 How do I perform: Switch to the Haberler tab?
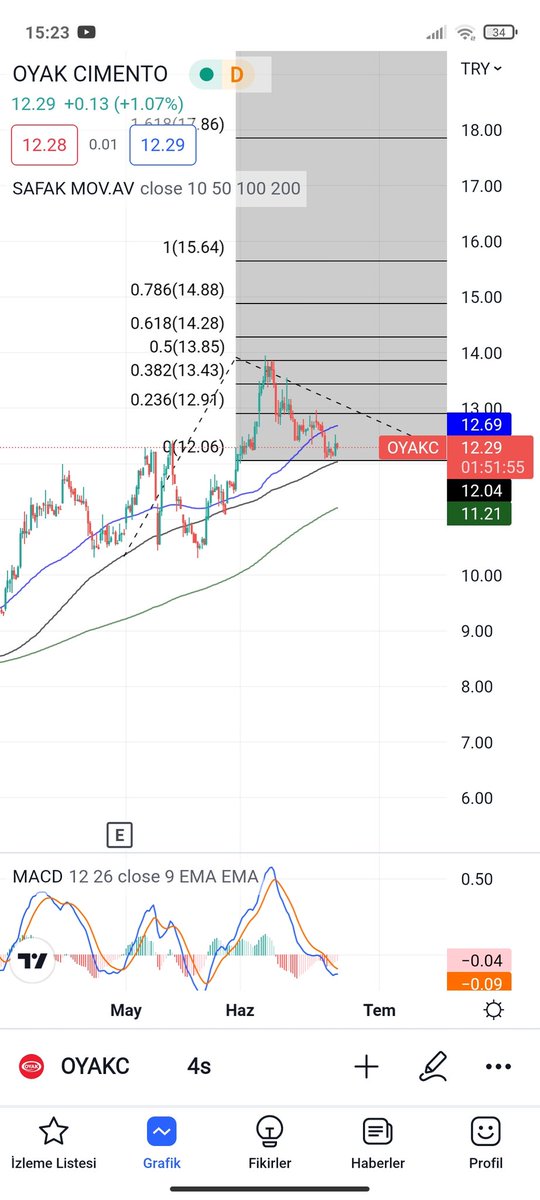(x=377, y=1143)
